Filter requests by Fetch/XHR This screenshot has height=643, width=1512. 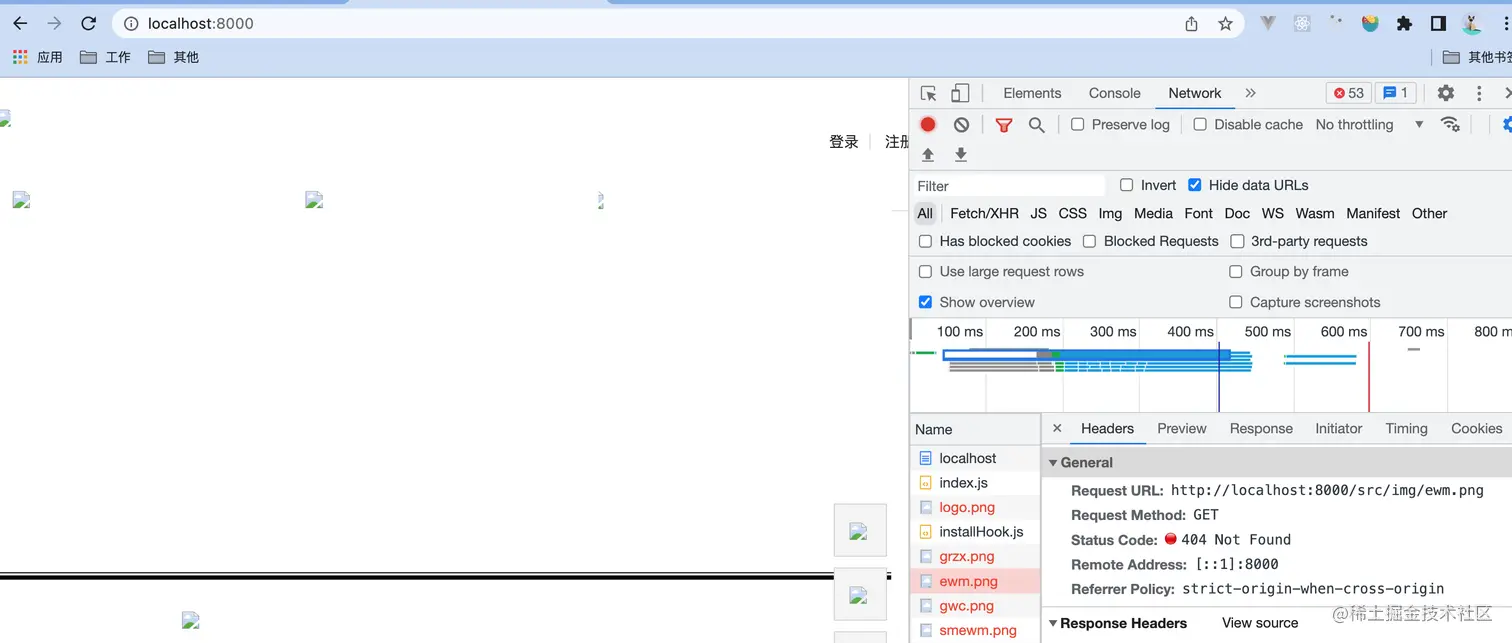(984, 213)
